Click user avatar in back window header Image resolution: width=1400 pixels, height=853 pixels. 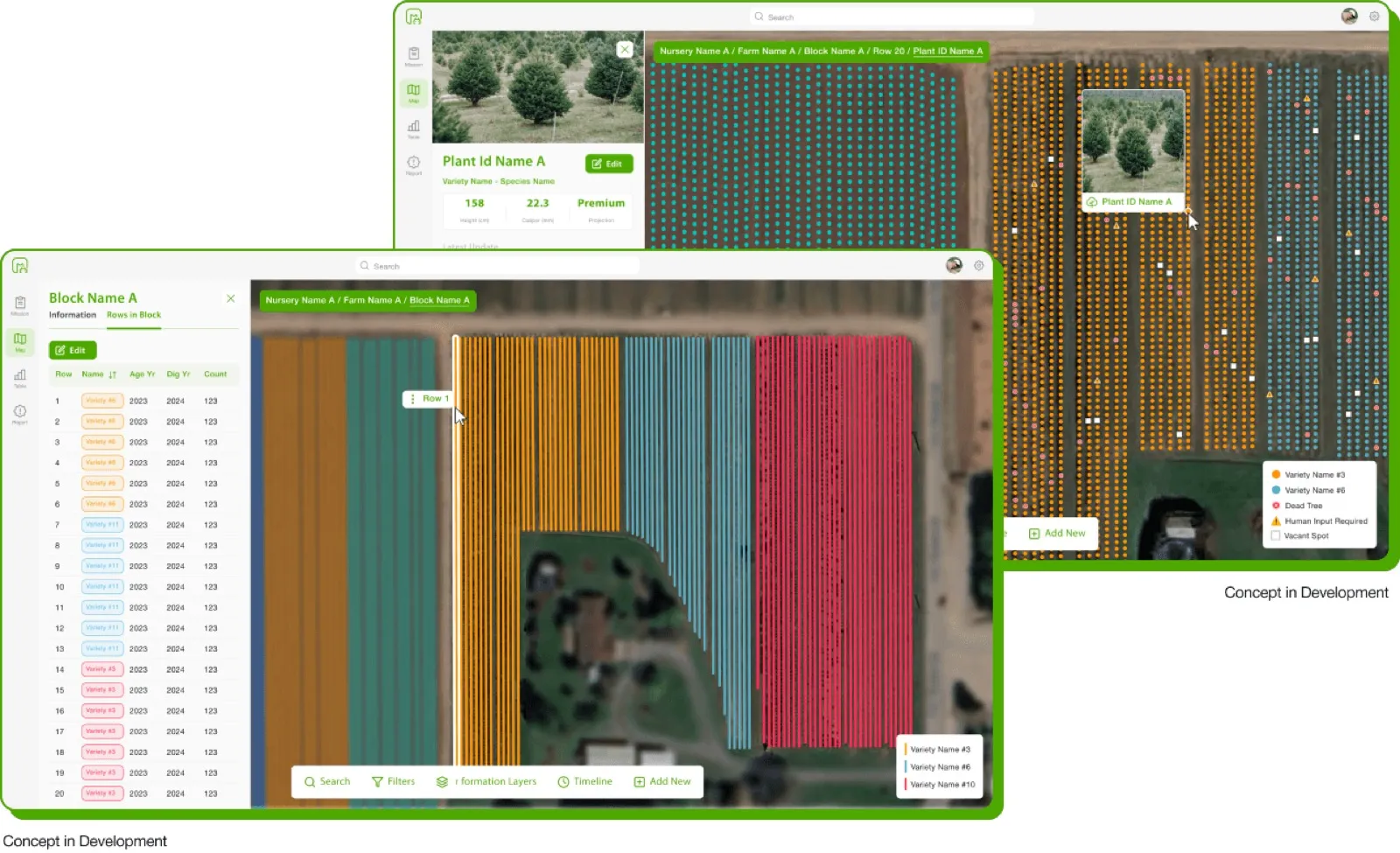tap(1349, 16)
